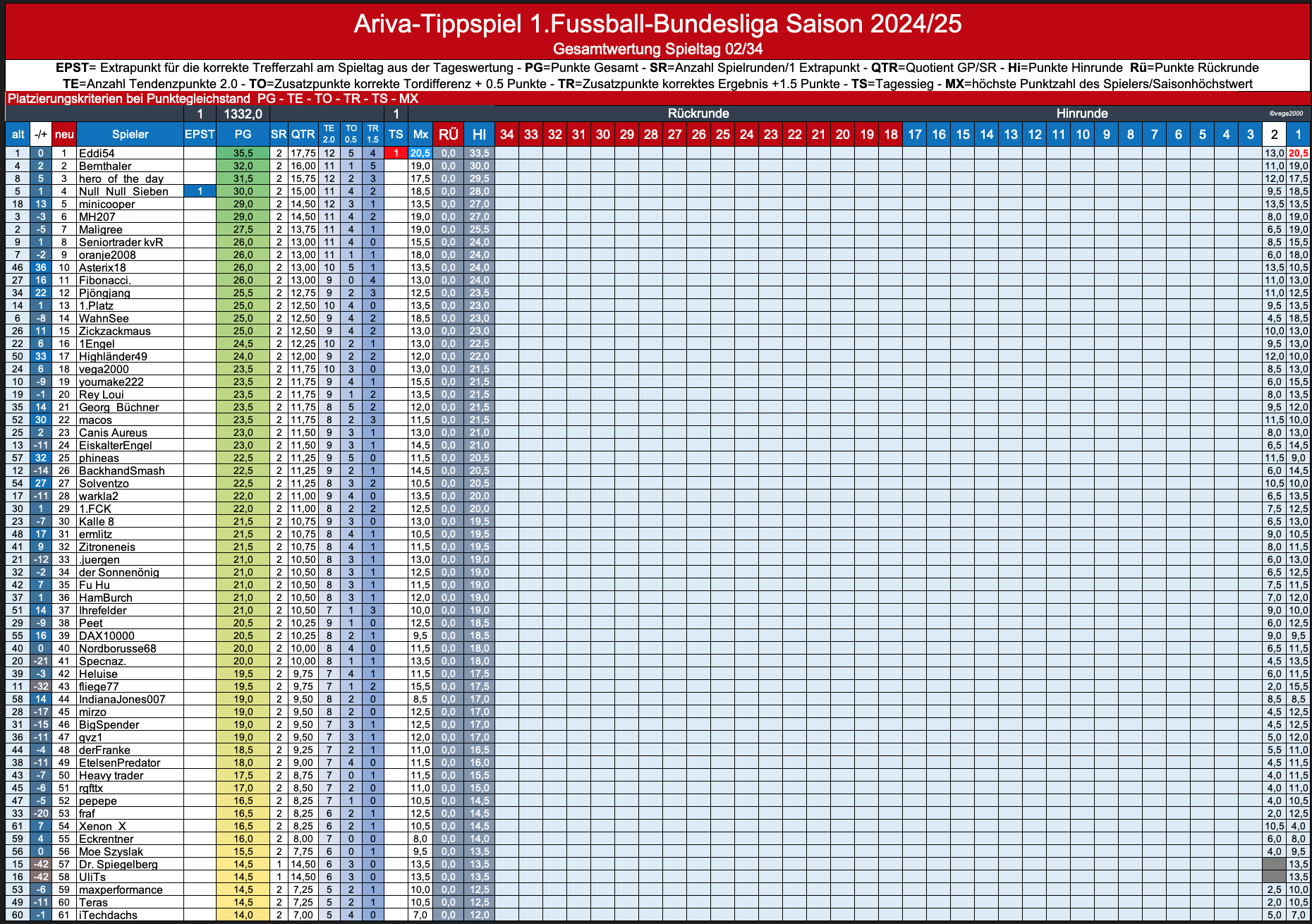Click Eddi54's highlighted Mx value 20,5
The height and width of the screenshot is (924, 1312).
pyautogui.click(x=420, y=153)
